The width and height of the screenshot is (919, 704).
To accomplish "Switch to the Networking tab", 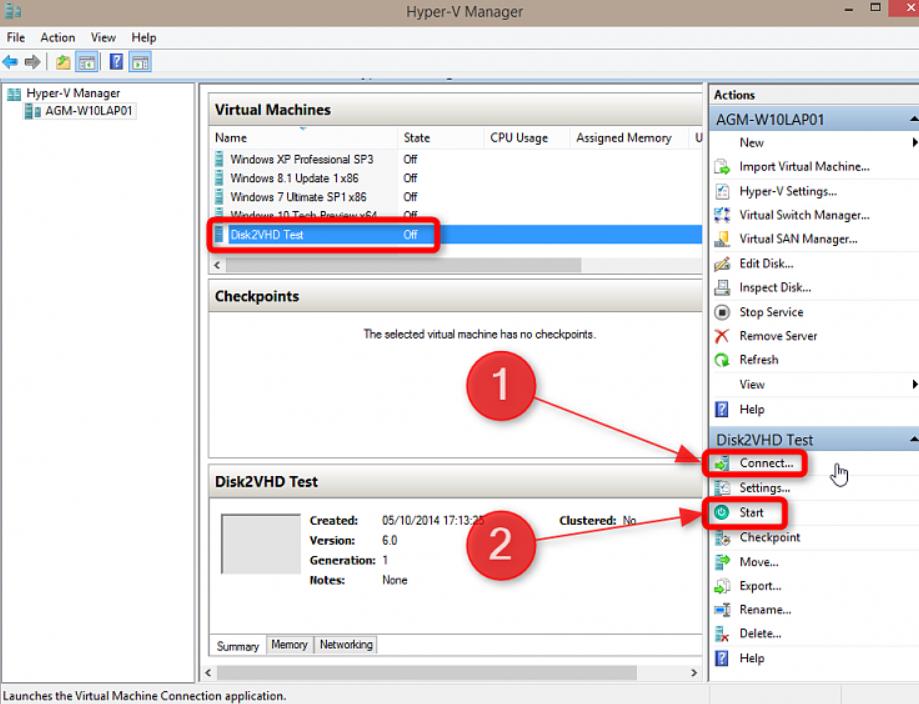I will coord(346,645).
